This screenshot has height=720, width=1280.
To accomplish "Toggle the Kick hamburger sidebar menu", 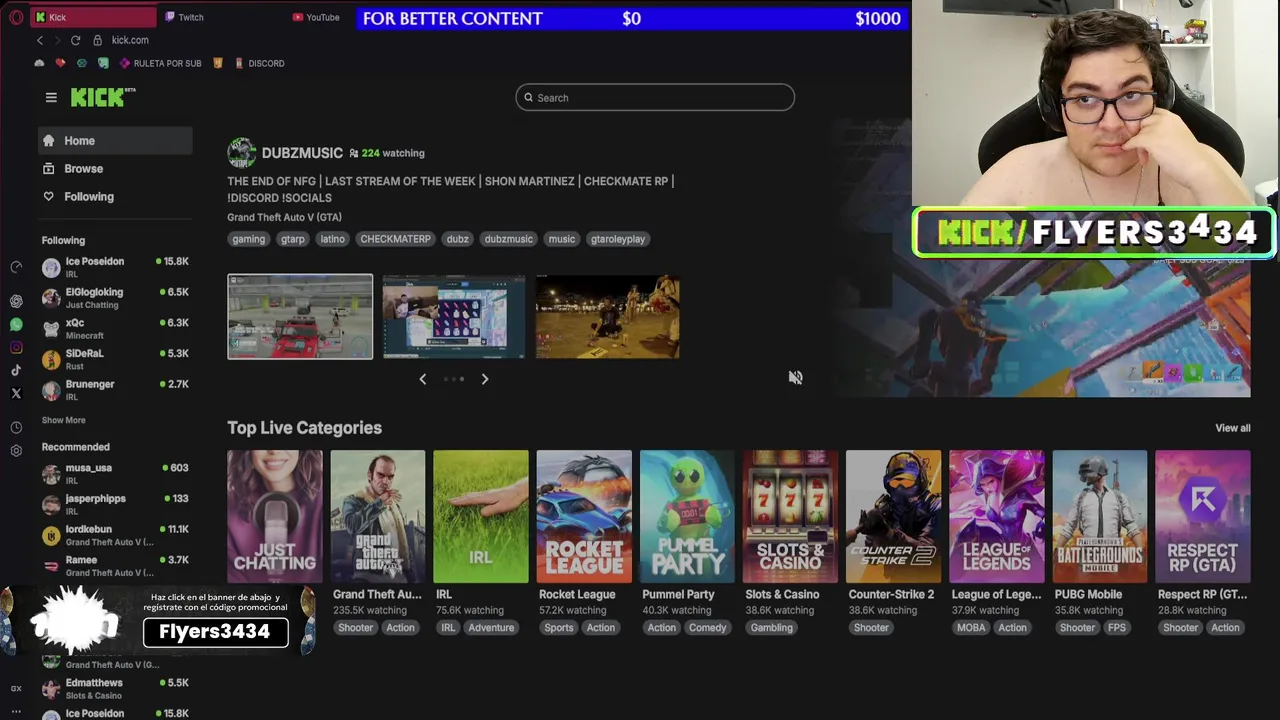I will pyautogui.click(x=51, y=97).
